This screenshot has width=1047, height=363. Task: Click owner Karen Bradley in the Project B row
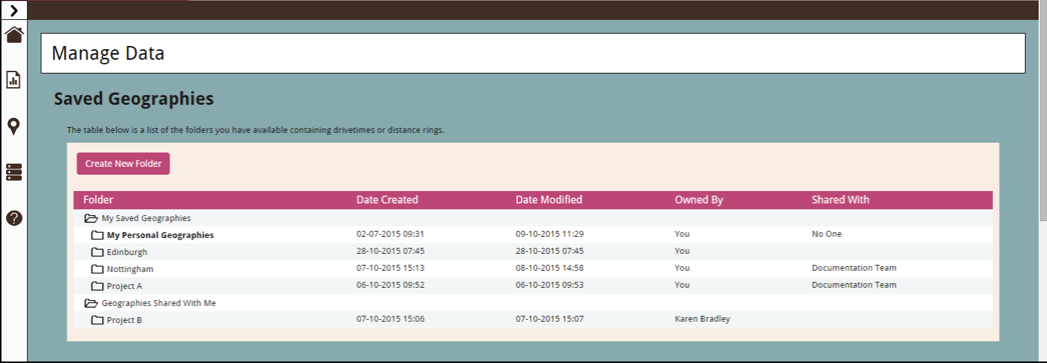coord(702,319)
